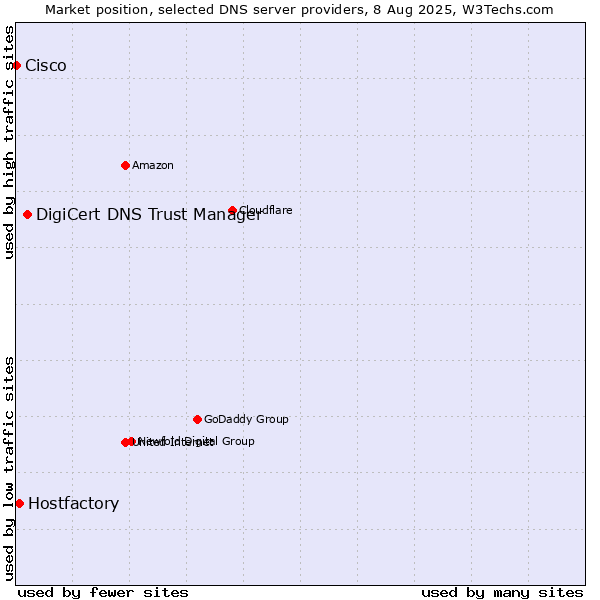
Task: Select the Amazon red marker
Action: pyautogui.click(x=125, y=166)
